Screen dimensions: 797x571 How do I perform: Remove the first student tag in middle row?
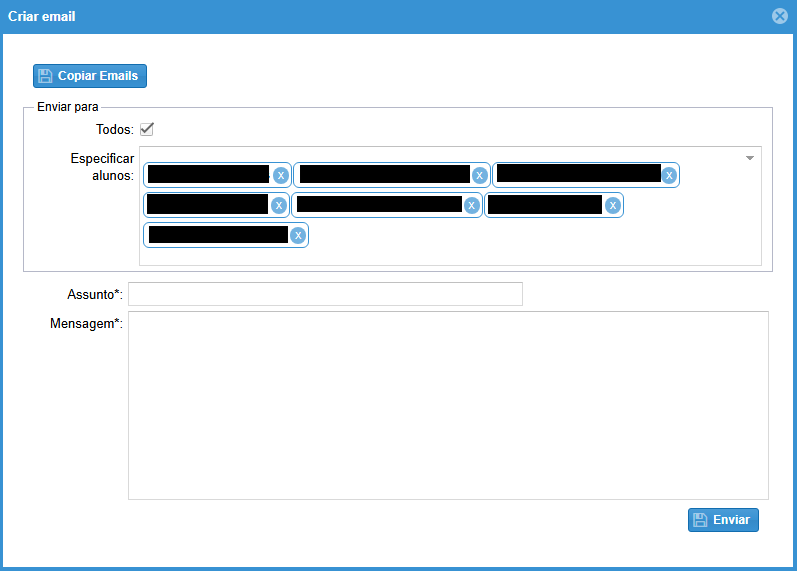[x=279, y=205]
